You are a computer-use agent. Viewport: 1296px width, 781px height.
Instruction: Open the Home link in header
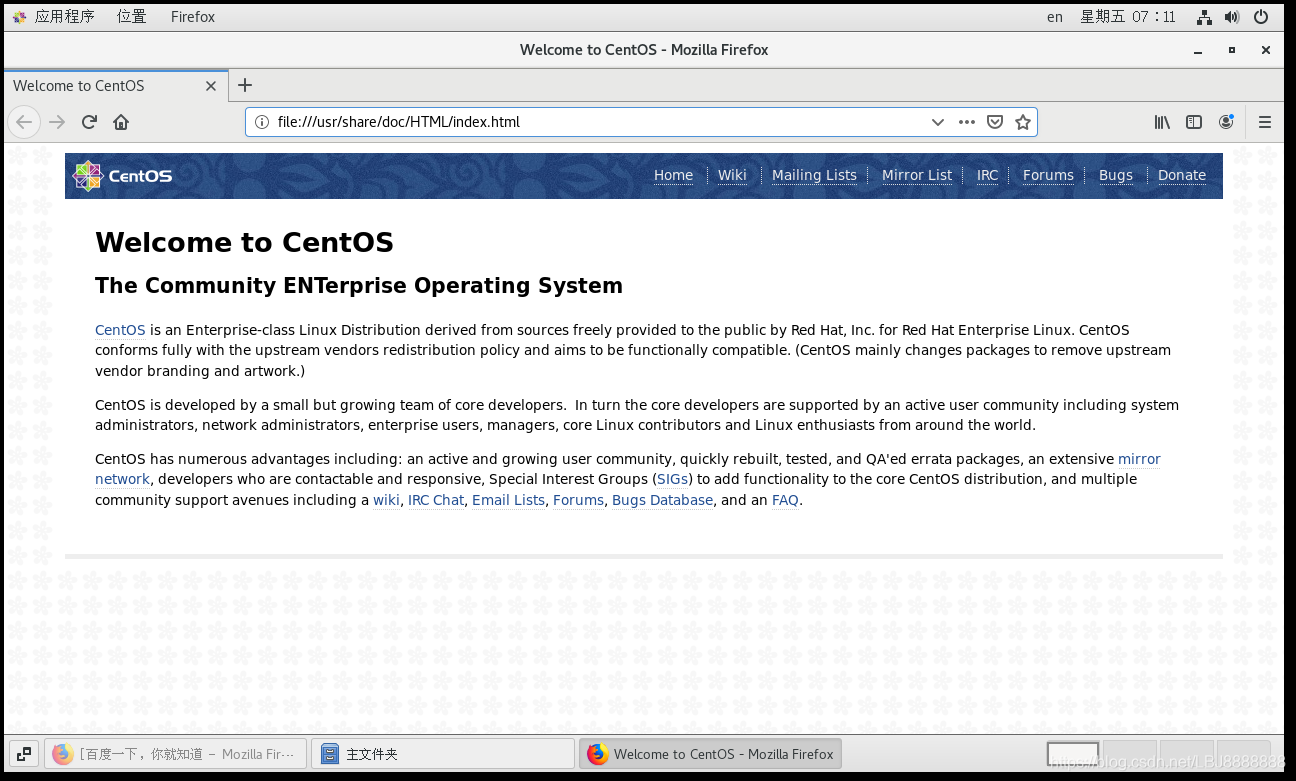(x=673, y=175)
